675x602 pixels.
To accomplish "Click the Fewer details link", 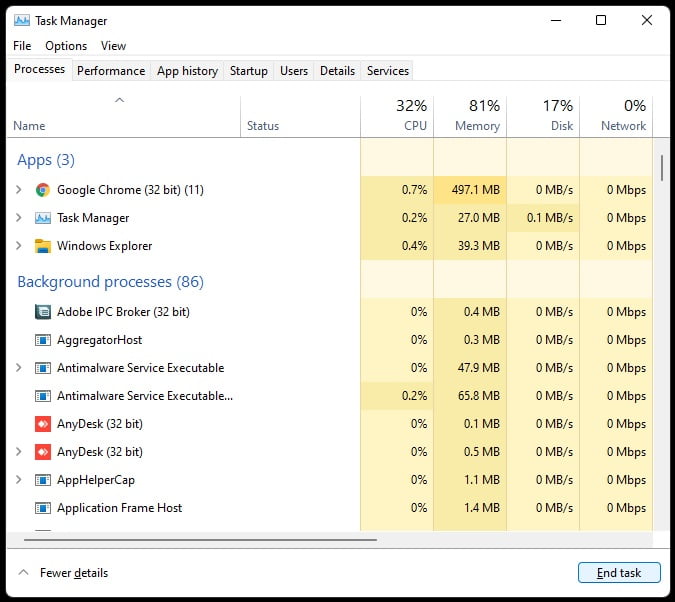I will (x=74, y=573).
